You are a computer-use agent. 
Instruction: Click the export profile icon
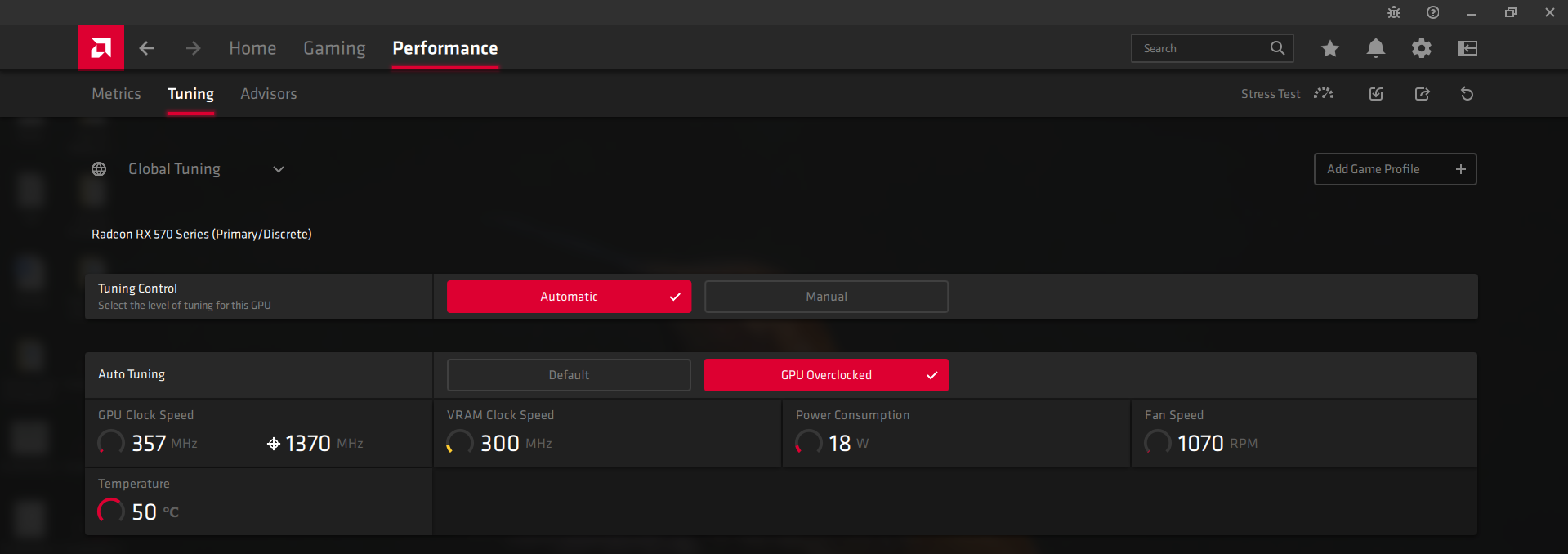click(x=1423, y=94)
